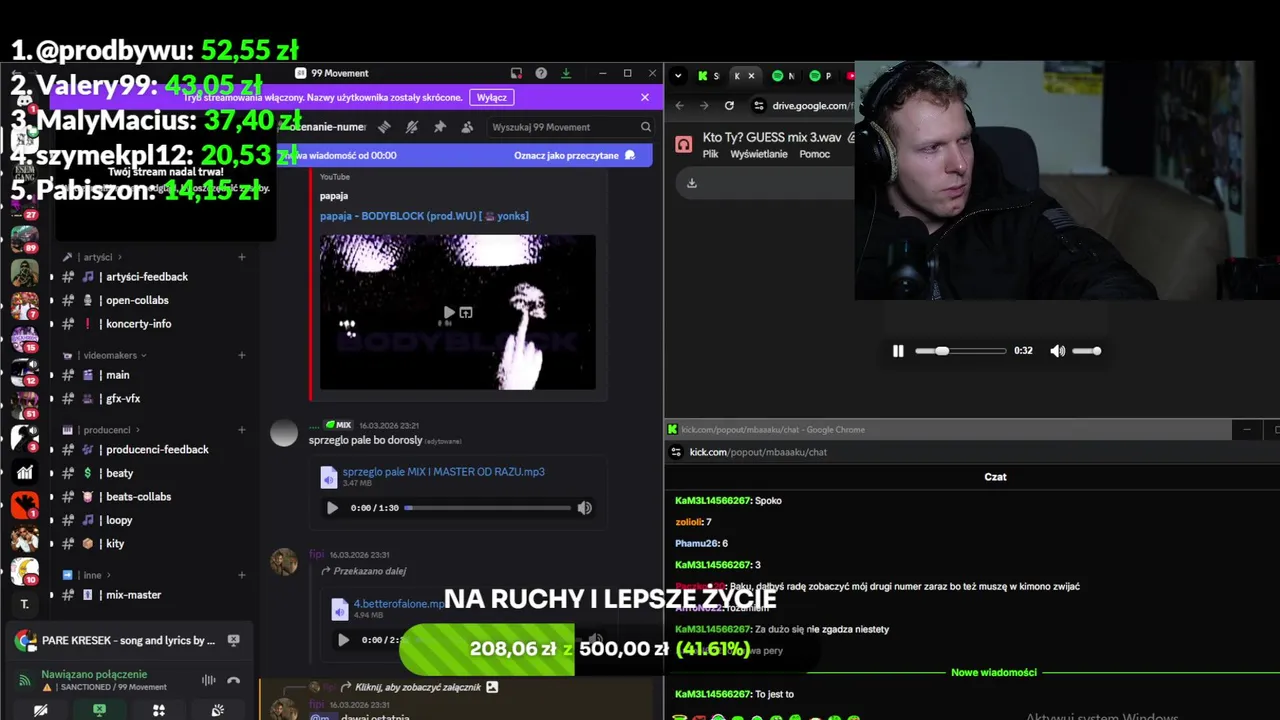Click the muted notification bell icon in Discord header
Viewport: 1280px width, 720px height.
pos(411,127)
